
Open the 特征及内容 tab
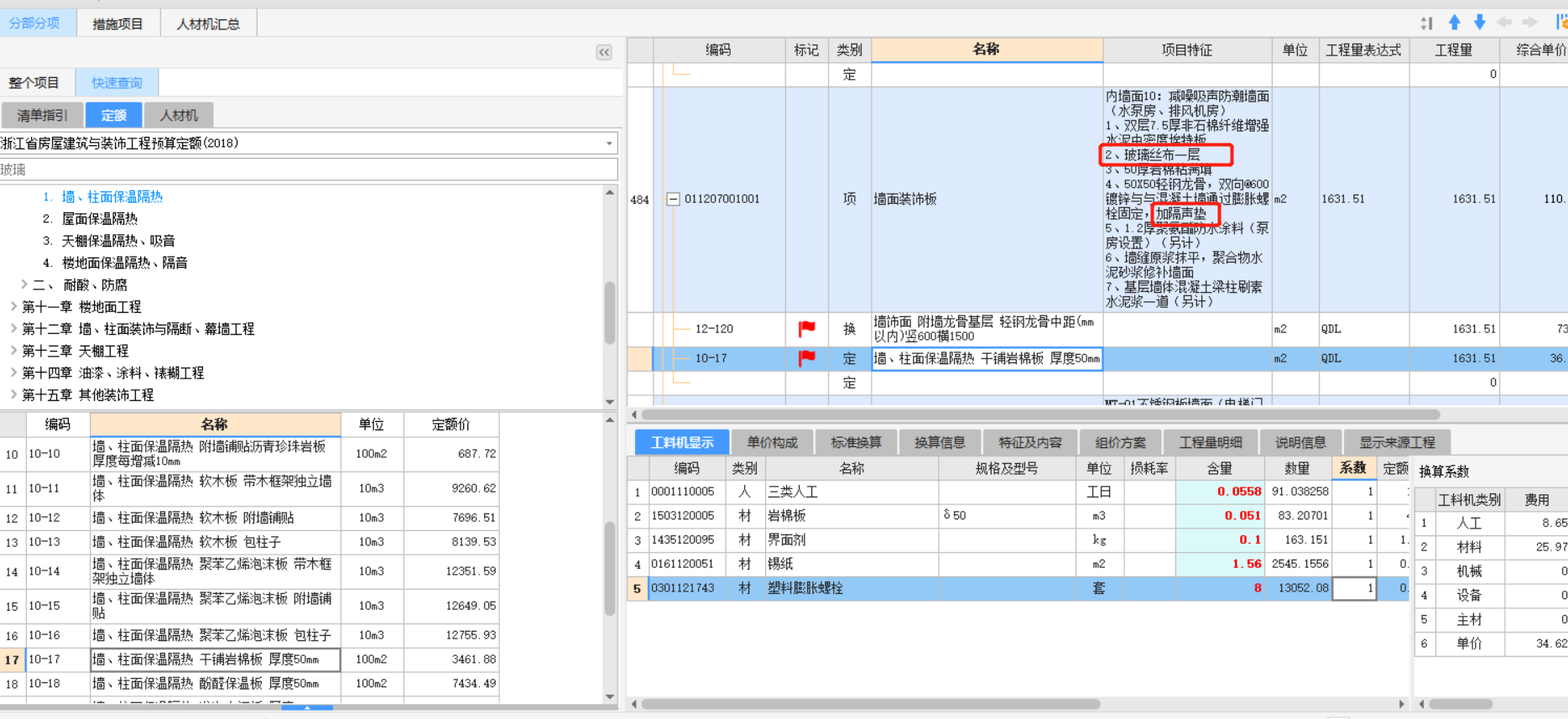click(1030, 442)
